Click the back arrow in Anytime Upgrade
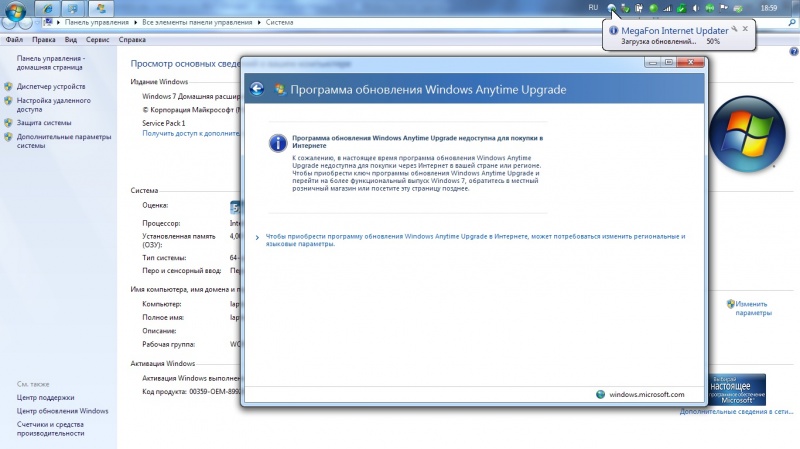Viewport: 800px width, 449px height. (x=257, y=89)
